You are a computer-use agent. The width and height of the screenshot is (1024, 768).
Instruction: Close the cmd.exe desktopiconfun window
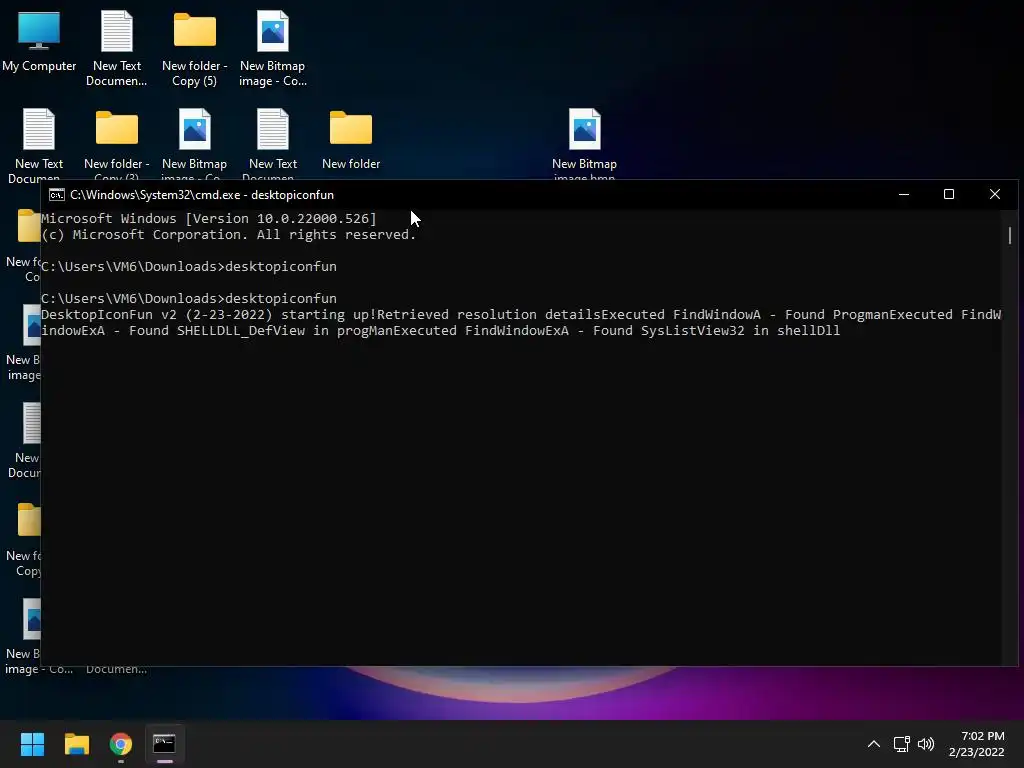click(995, 195)
